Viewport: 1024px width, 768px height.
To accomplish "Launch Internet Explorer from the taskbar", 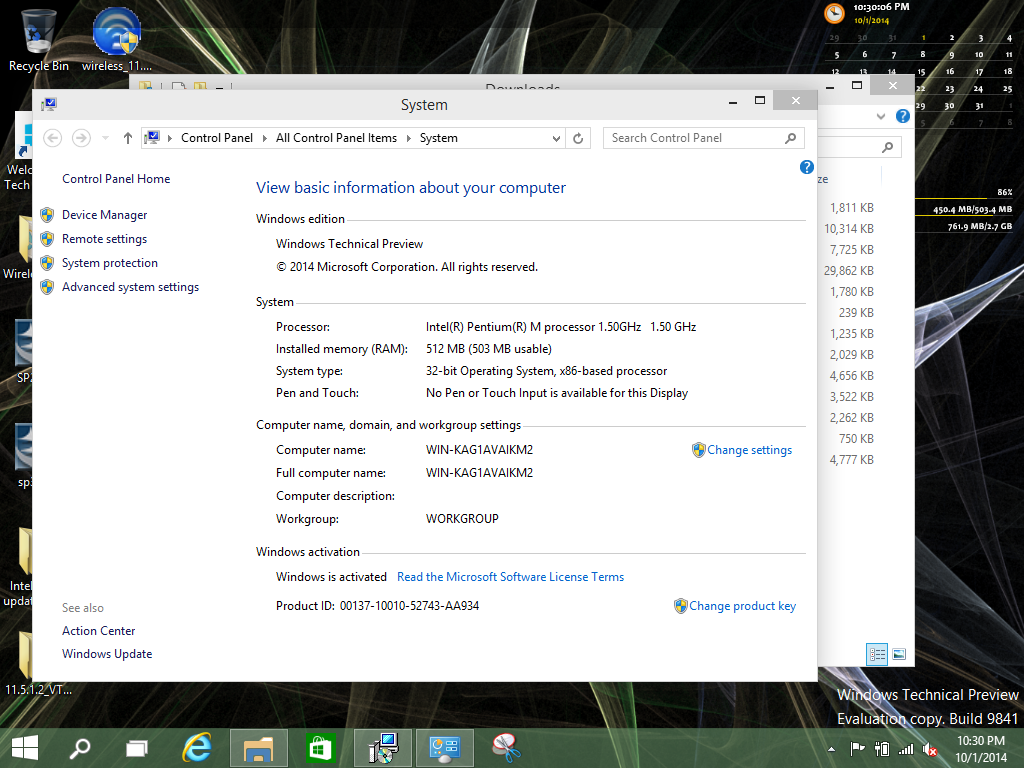I will click(197, 748).
